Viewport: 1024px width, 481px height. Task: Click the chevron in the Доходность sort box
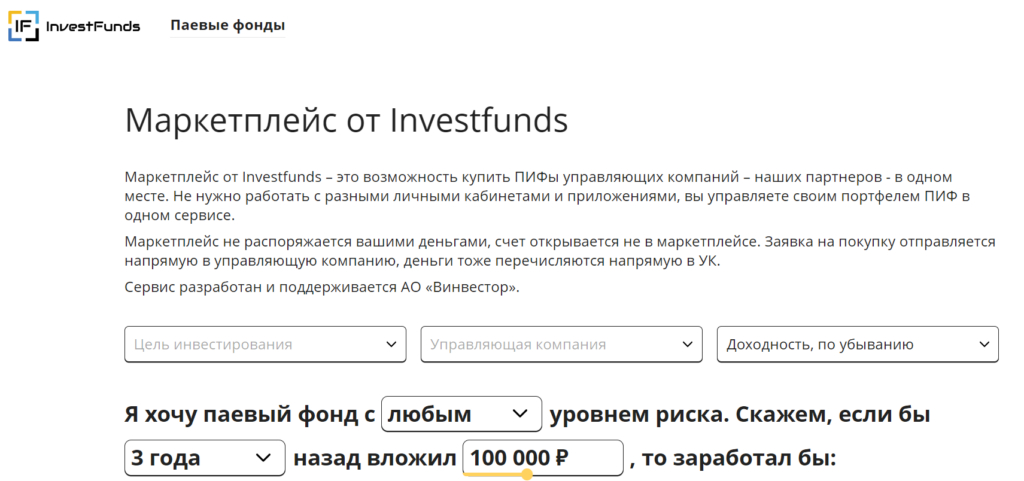983,344
